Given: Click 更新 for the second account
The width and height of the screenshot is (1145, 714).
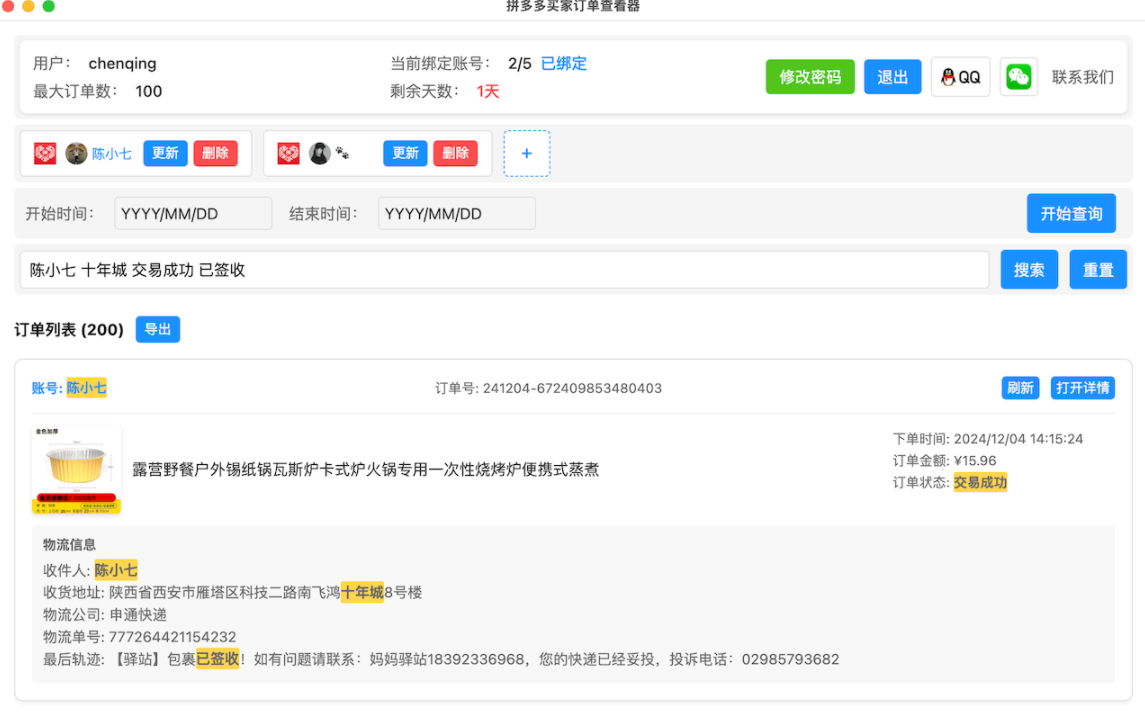Looking at the screenshot, I should (405, 153).
